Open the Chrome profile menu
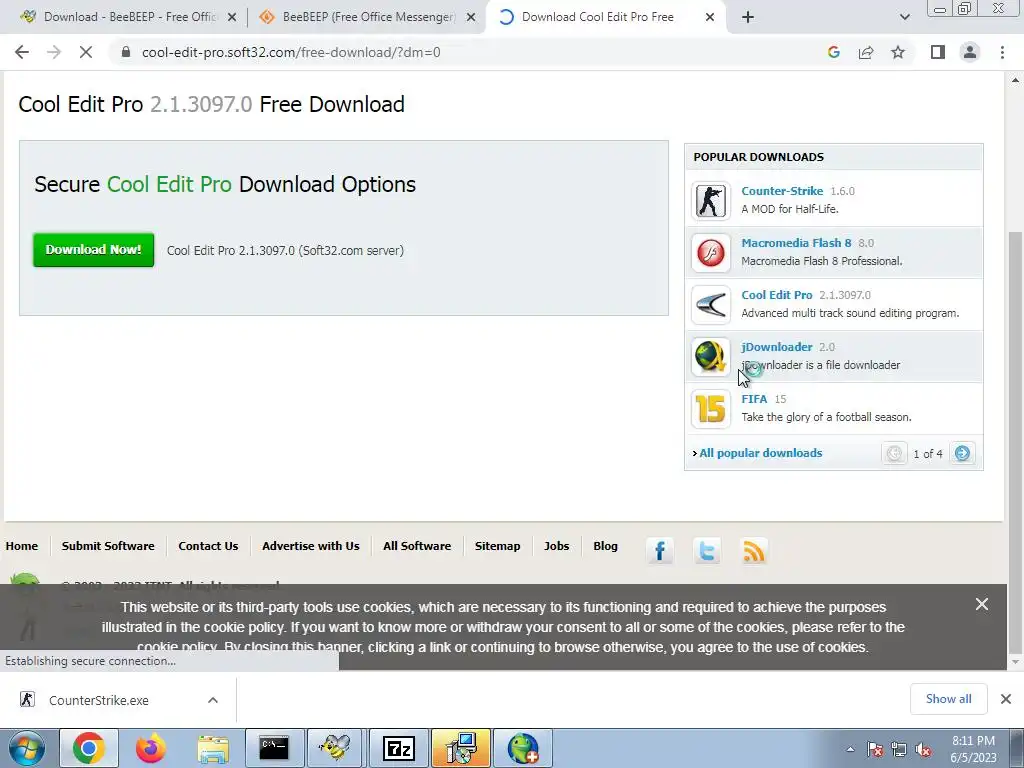This screenshot has height=768, width=1024. [970, 52]
